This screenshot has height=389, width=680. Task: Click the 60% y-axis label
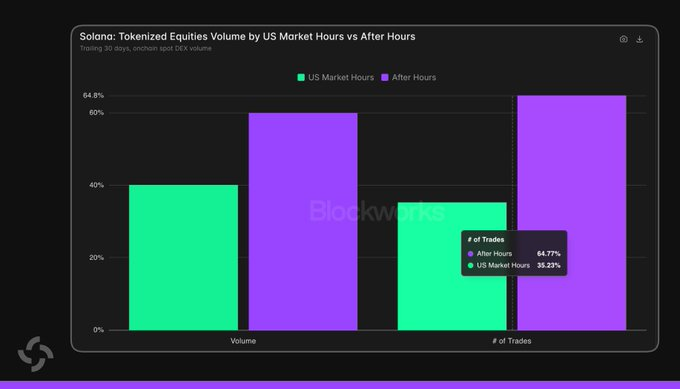[x=96, y=113]
